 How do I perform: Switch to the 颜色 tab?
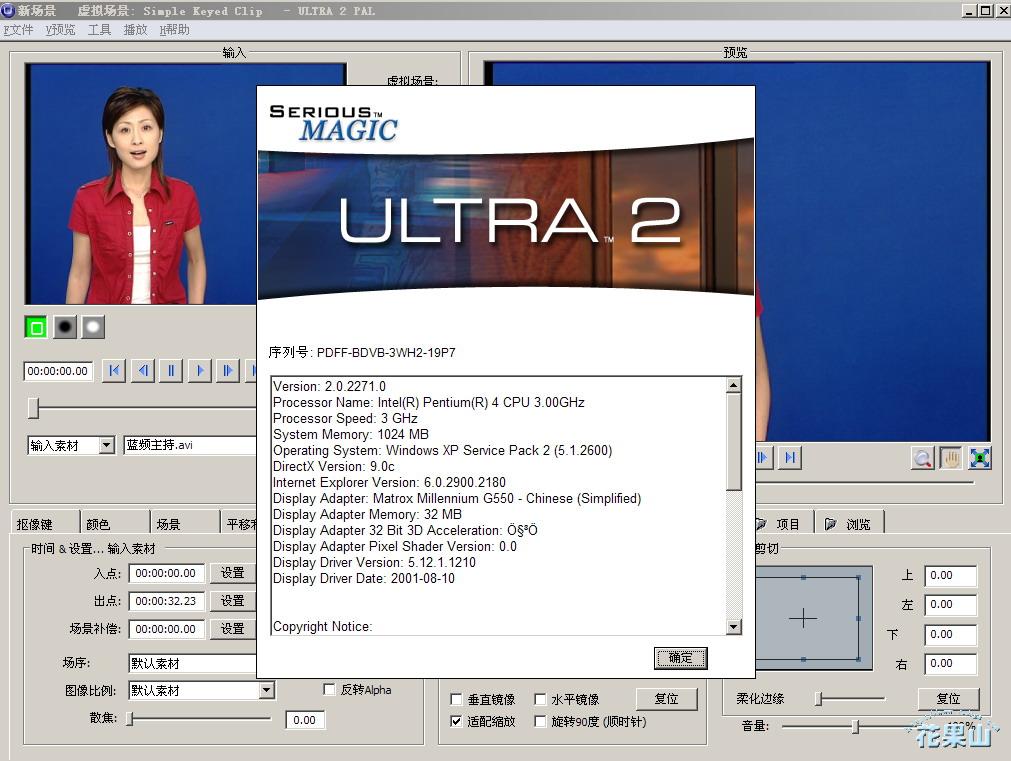coord(98,524)
